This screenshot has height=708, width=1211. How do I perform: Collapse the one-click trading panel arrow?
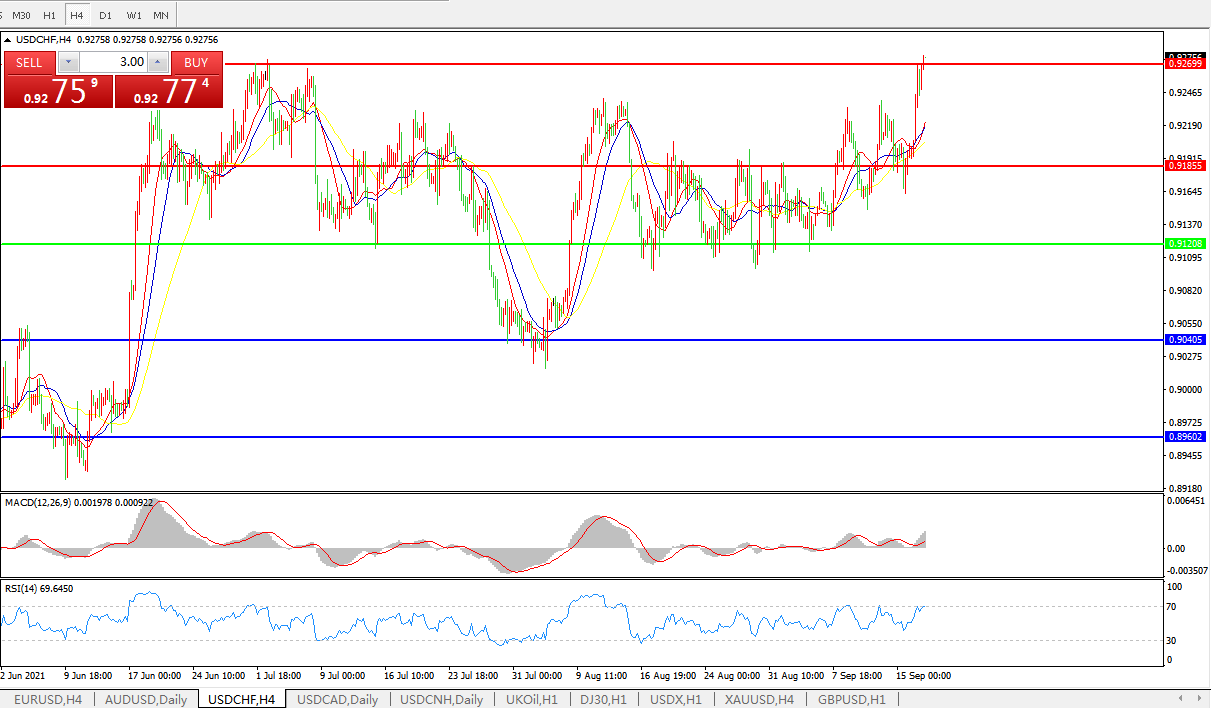pyautogui.click(x=9, y=40)
